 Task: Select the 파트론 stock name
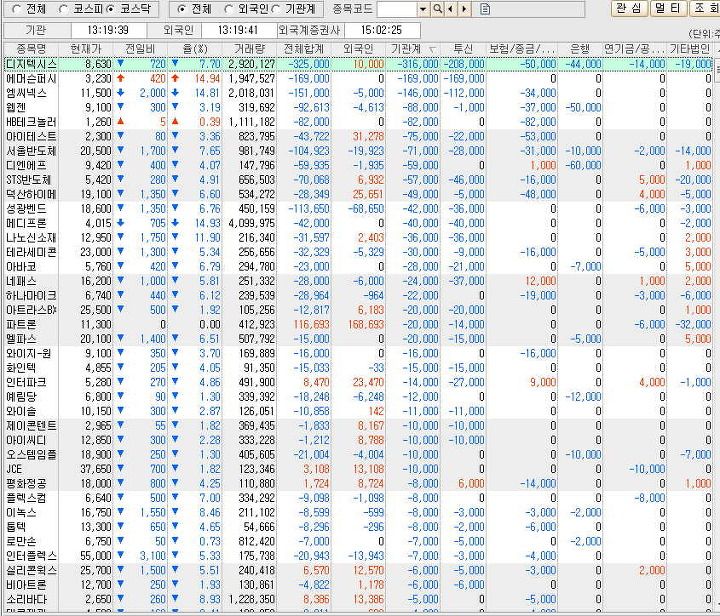click(x=21, y=325)
